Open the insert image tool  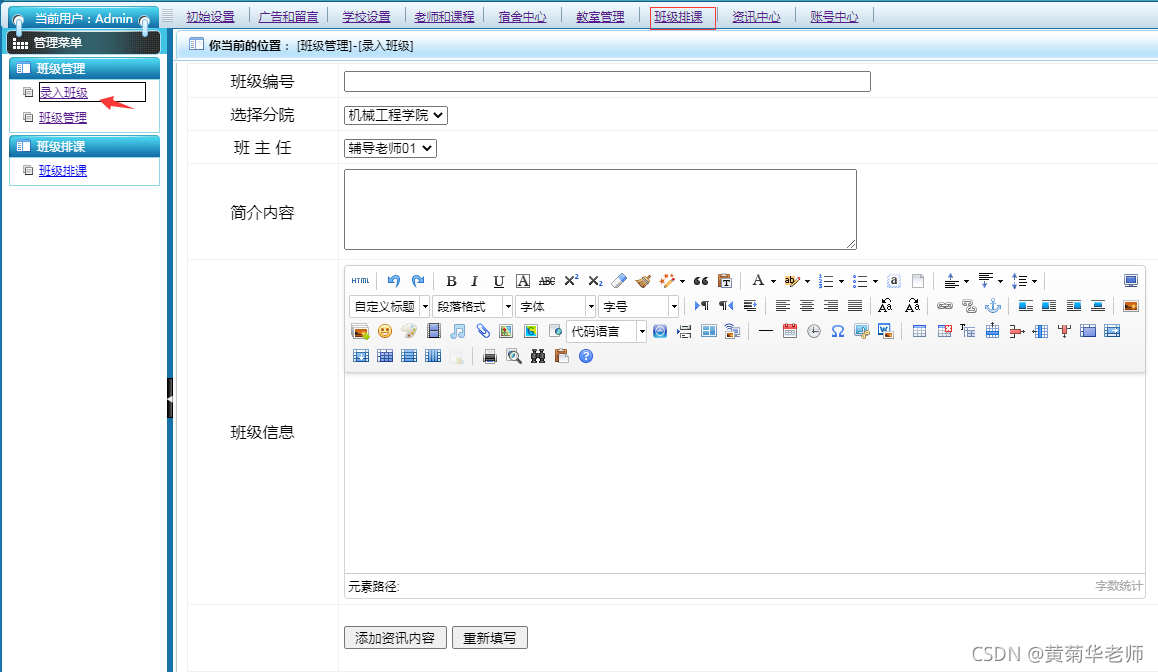tap(360, 331)
